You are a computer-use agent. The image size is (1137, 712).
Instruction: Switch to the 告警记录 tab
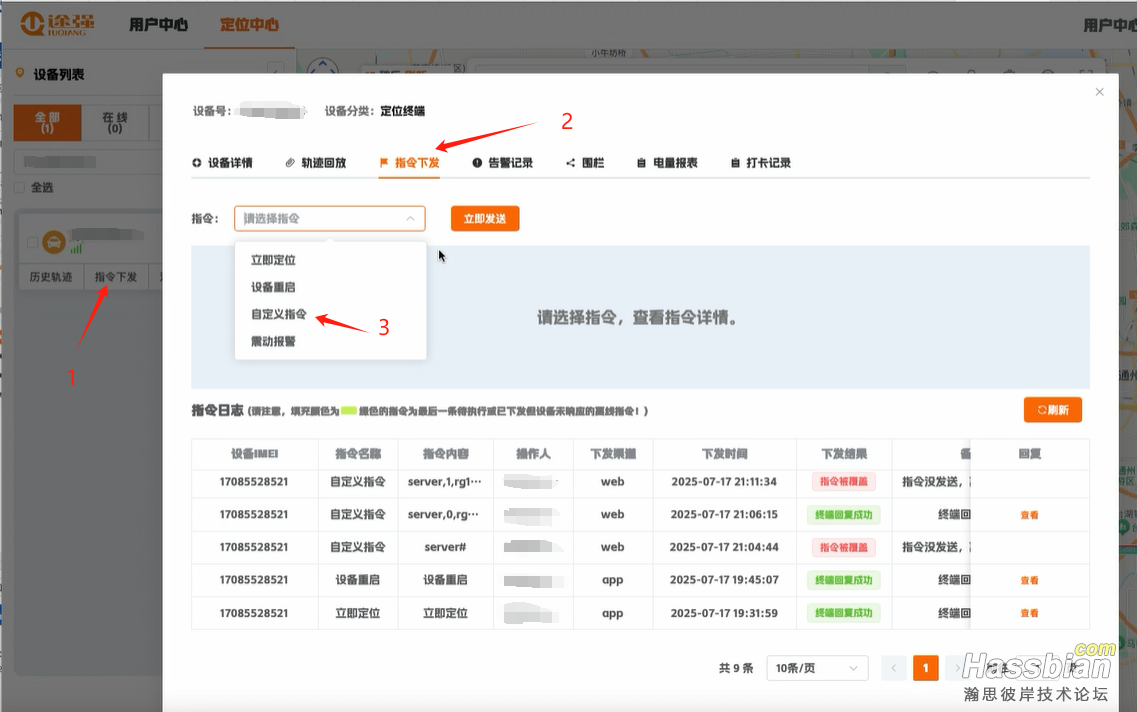tap(503, 163)
